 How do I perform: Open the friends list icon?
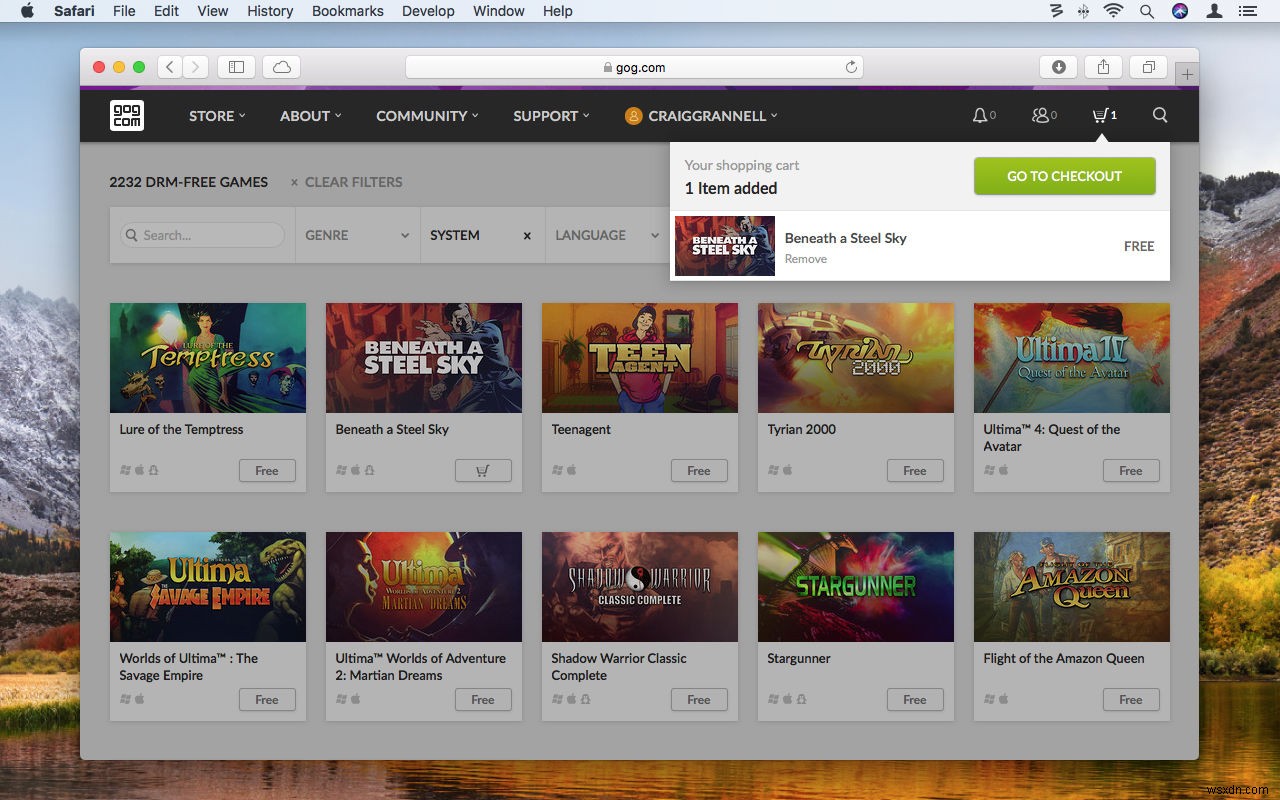1040,115
